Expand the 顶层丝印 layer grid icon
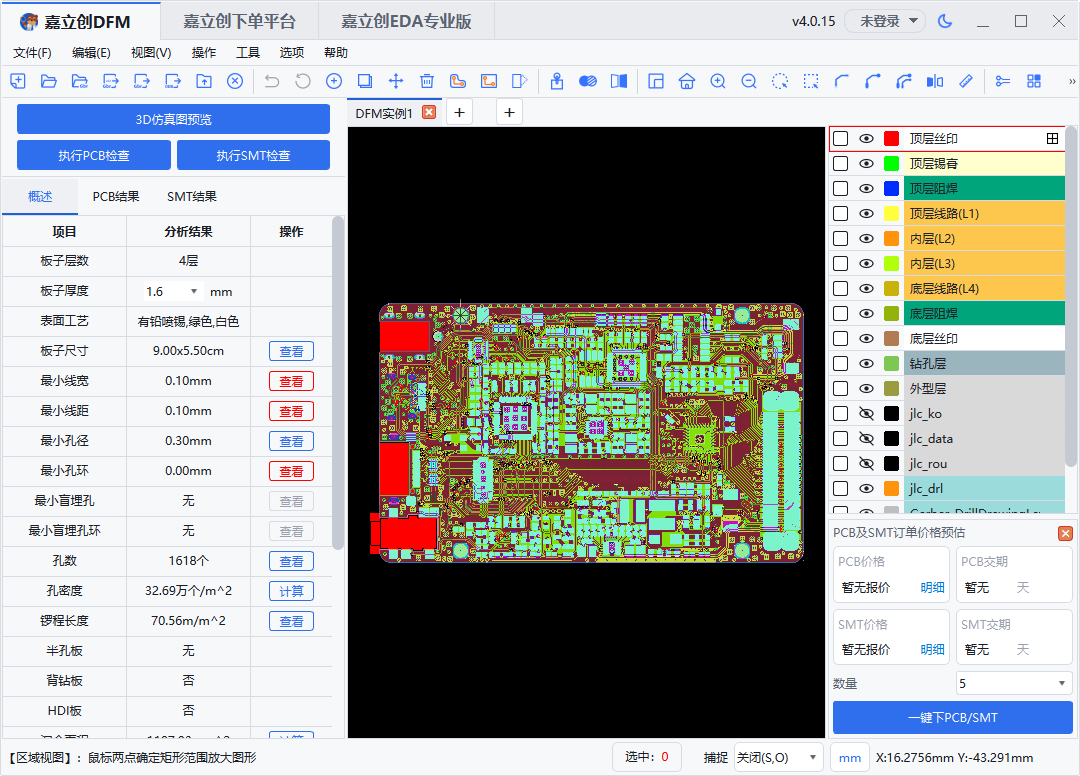This screenshot has height=776, width=1080. click(x=1052, y=138)
